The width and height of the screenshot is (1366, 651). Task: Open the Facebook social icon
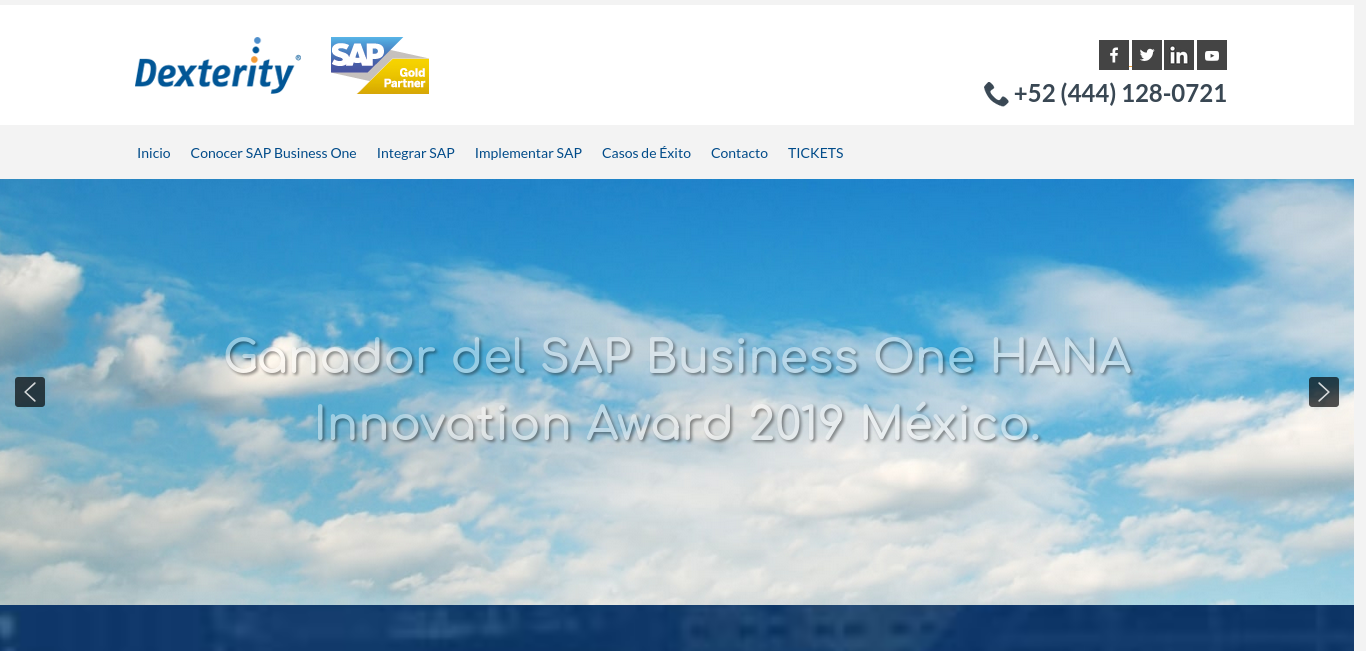(x=1114, y=55)
